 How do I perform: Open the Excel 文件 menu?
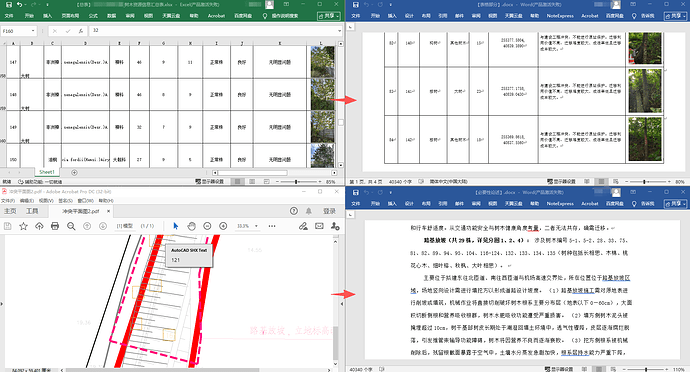point(9,16)
